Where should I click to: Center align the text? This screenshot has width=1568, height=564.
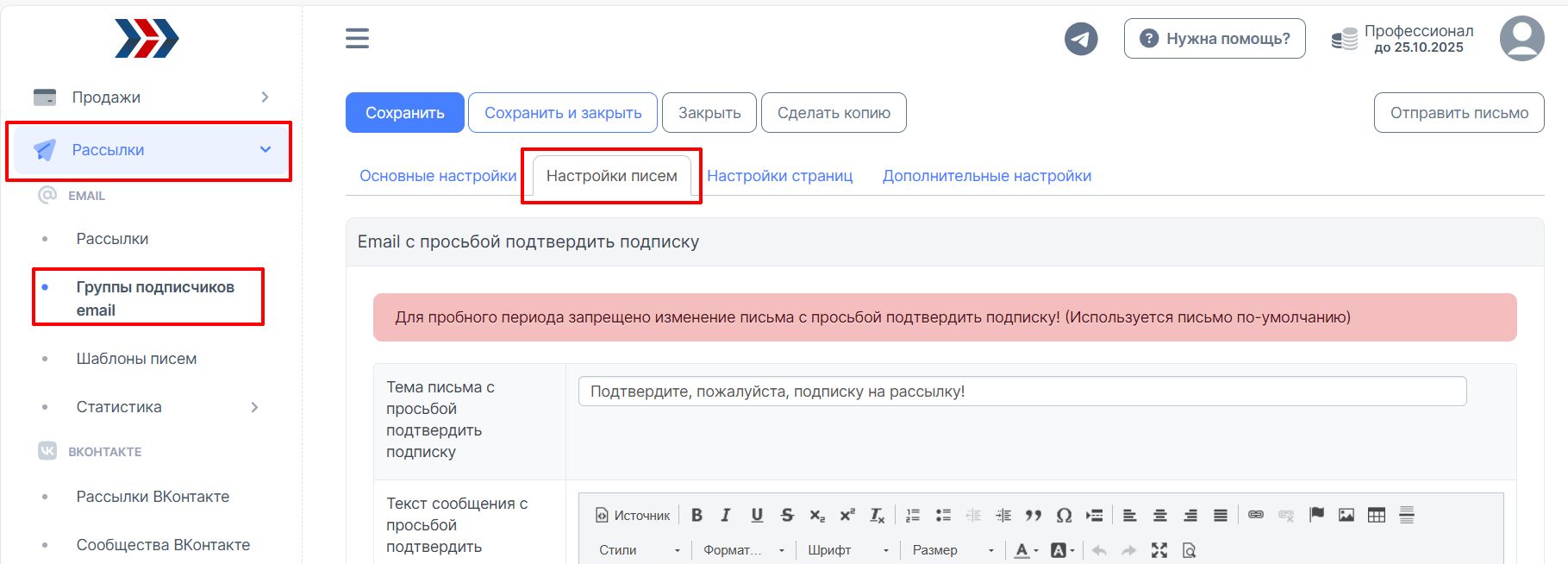(1160, 515)
